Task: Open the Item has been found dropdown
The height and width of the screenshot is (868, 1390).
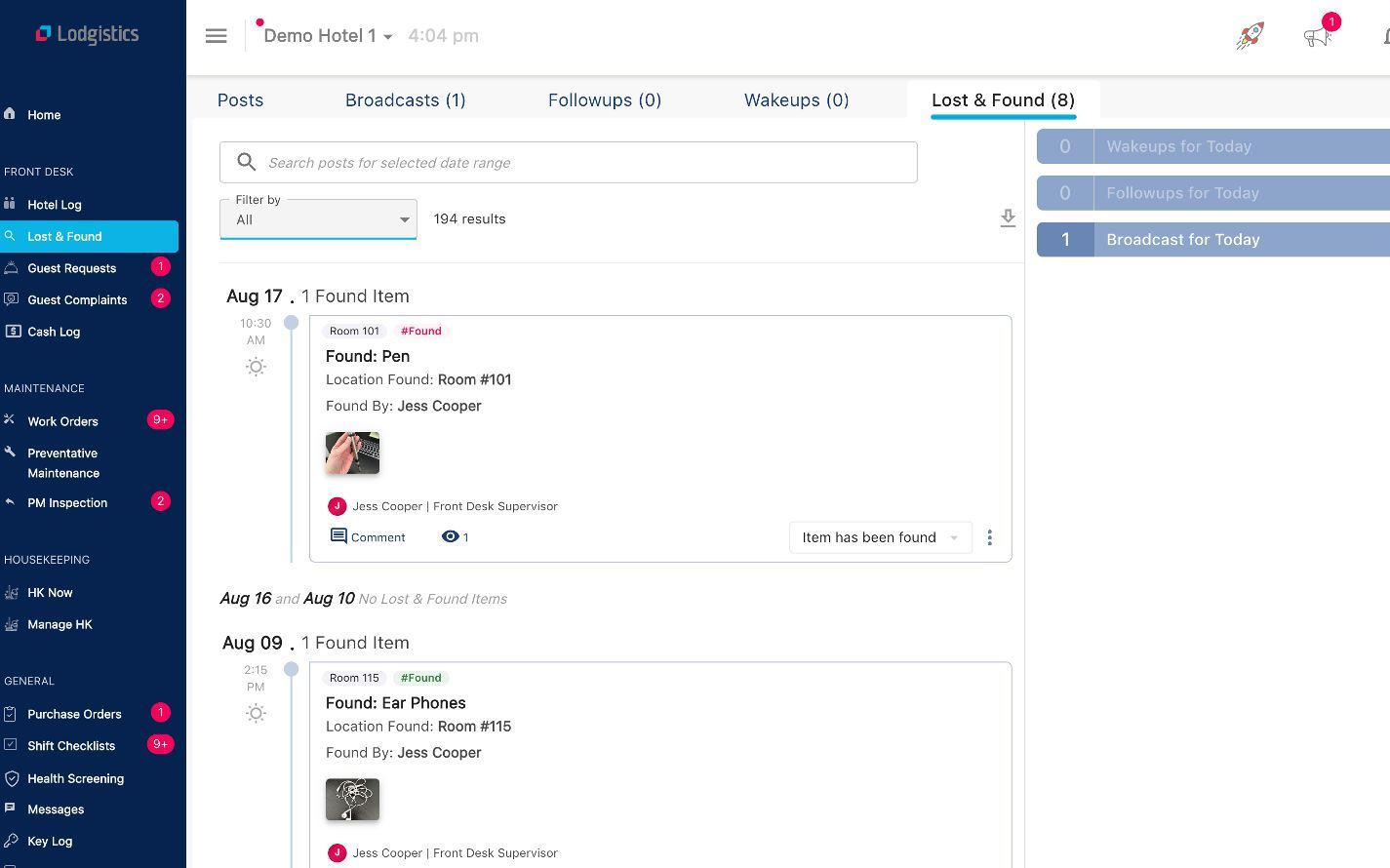Action: [x=880, y=537]
